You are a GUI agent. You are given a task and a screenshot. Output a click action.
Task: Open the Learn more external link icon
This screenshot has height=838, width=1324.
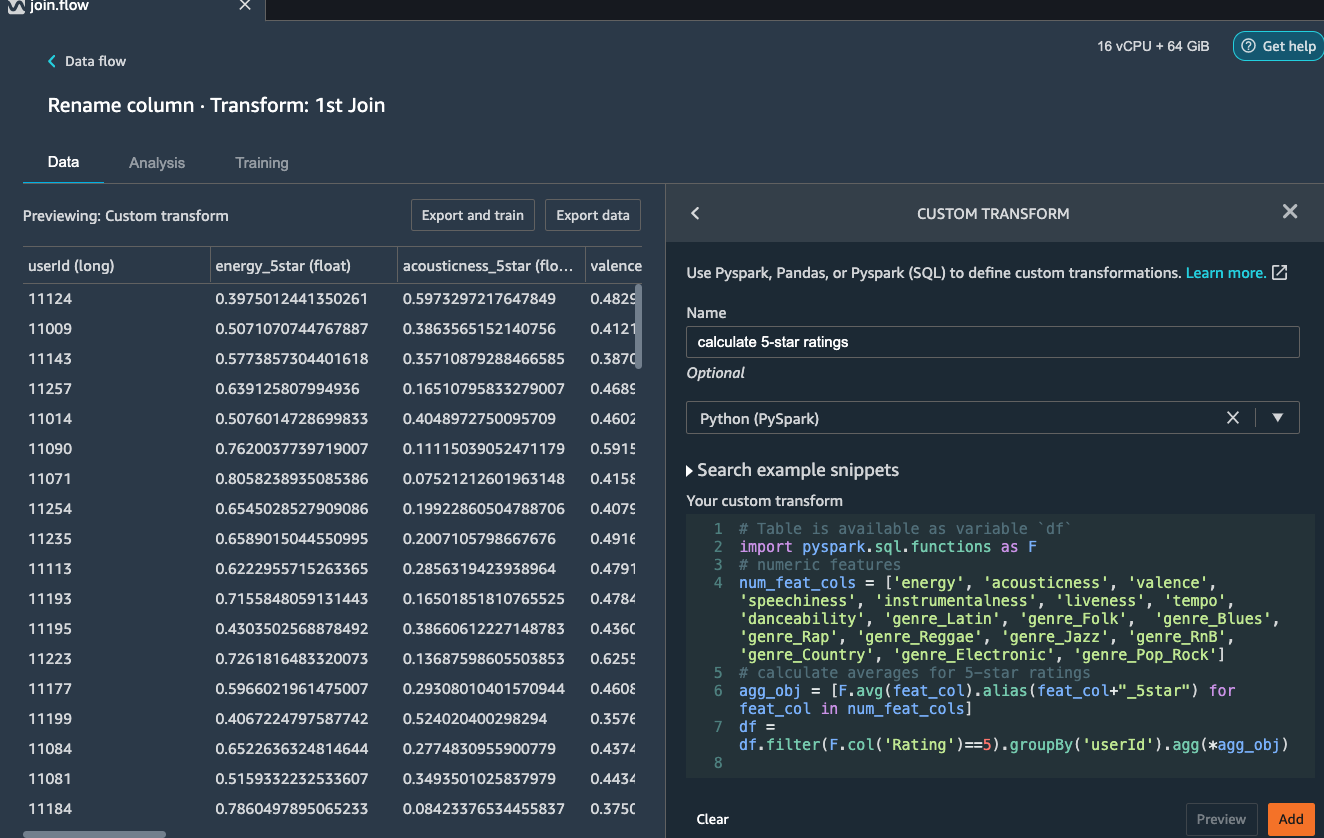click(x=1279, y=273)
